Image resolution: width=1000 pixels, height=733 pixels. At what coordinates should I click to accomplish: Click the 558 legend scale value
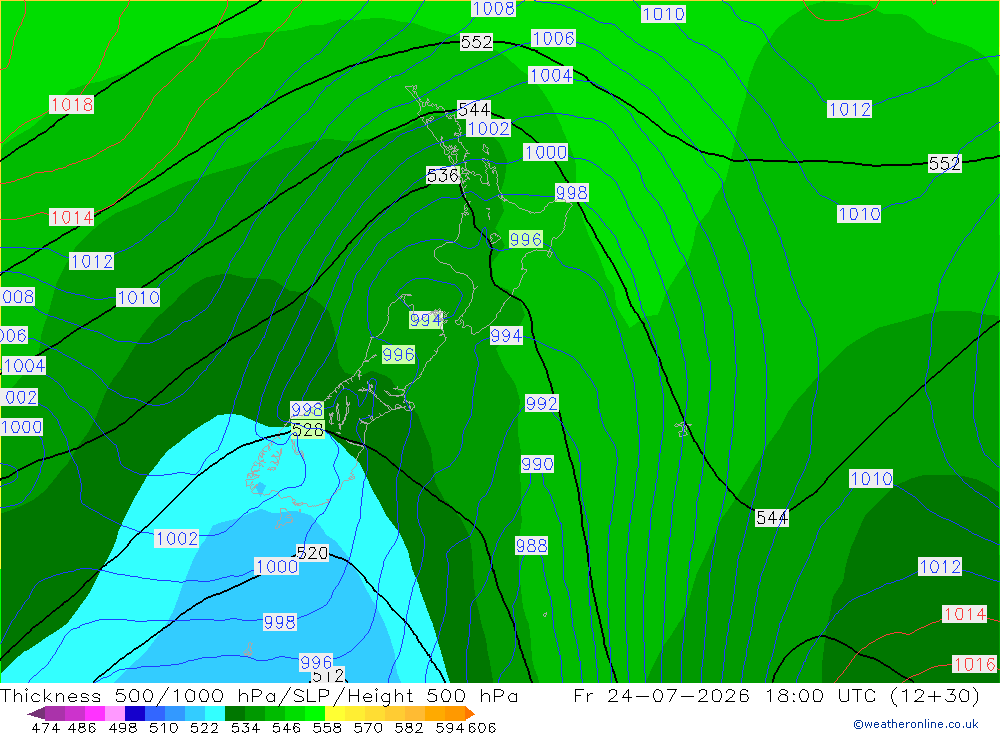(327, 727)
